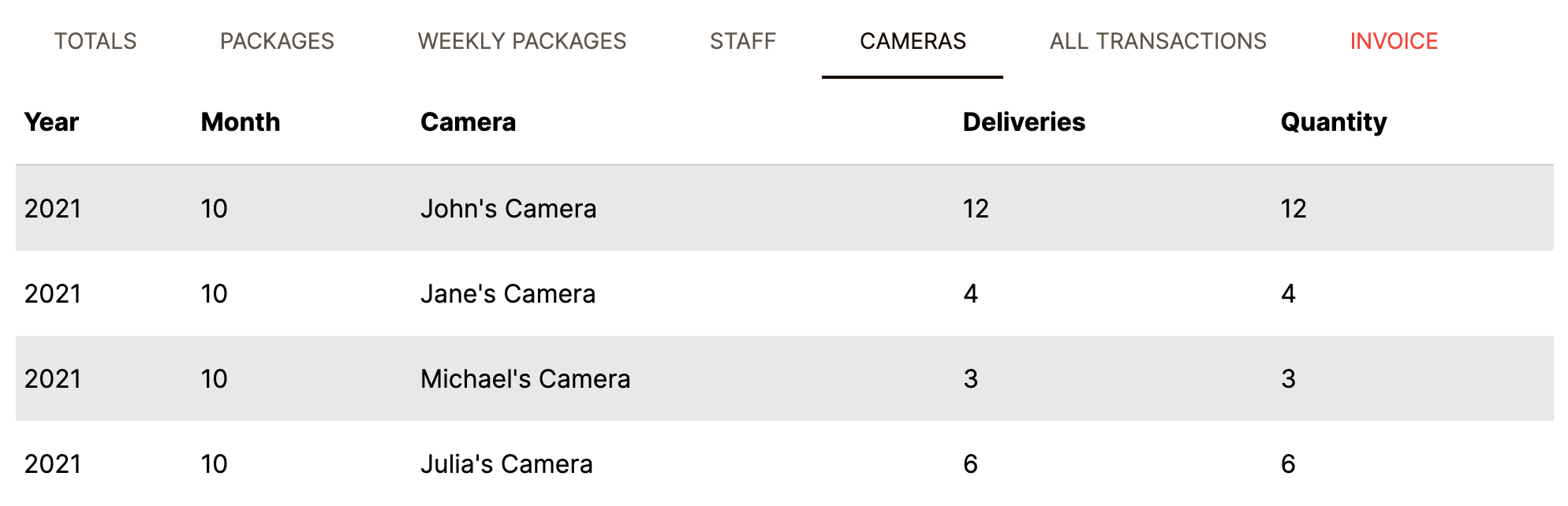Select the Julia's Camera row
Image resolution: width=1568 pixels, height=506 pixels.
click(785, 463)
